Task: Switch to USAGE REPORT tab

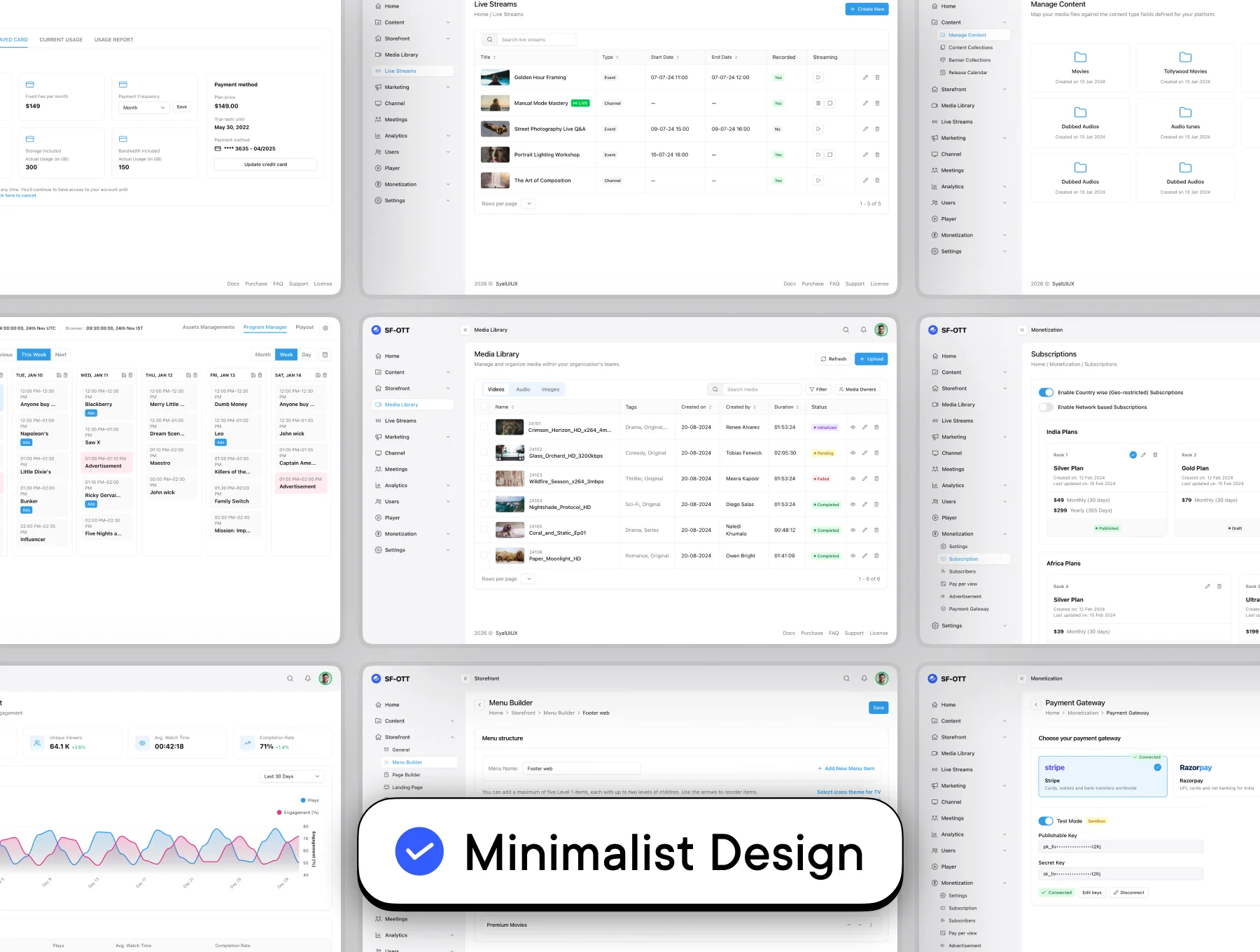Action: (x=113, y=40)
